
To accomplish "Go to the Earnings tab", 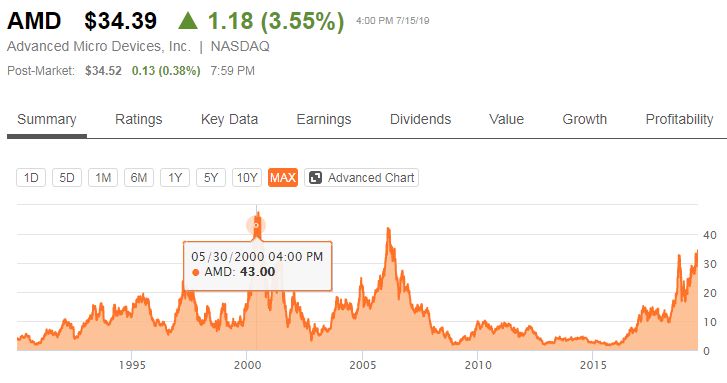I will click(x=324, y=120).
